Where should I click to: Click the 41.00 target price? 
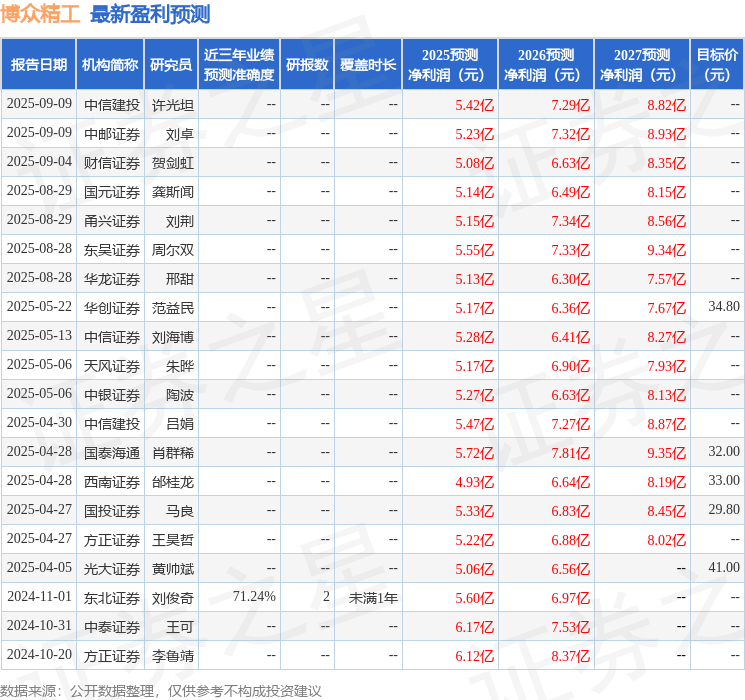click(x=724, y=567)
